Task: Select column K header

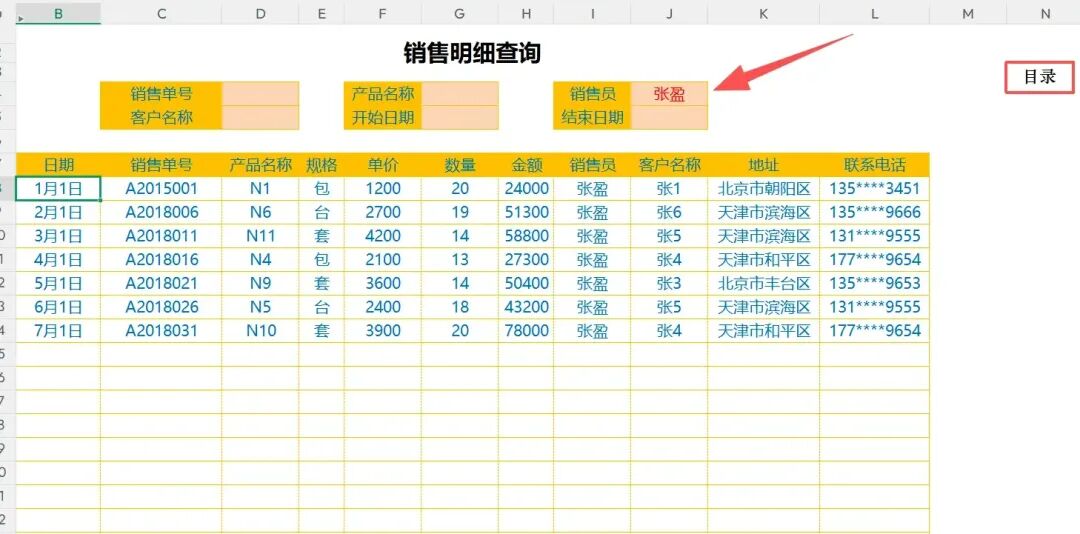Action: 763,13
